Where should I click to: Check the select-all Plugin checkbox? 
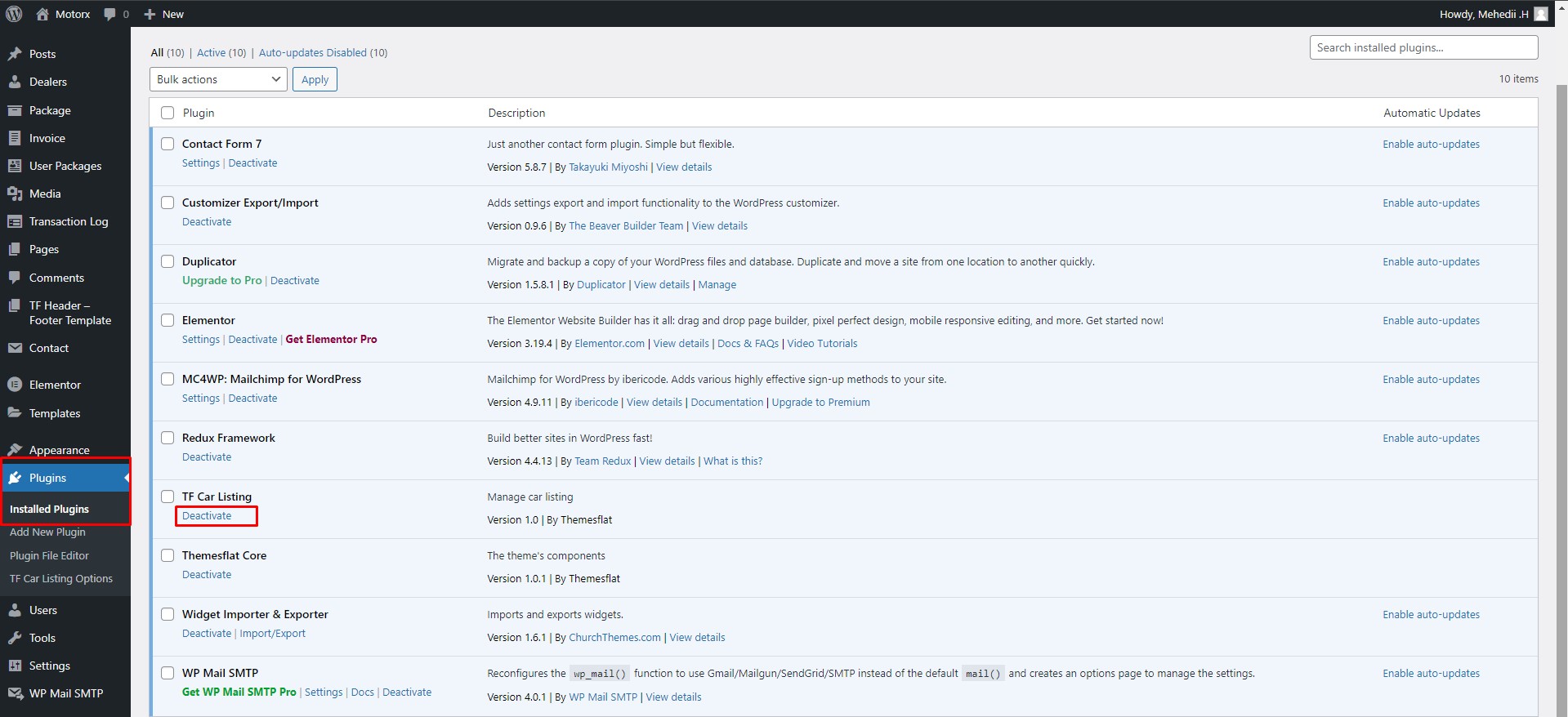click(168, 113)
